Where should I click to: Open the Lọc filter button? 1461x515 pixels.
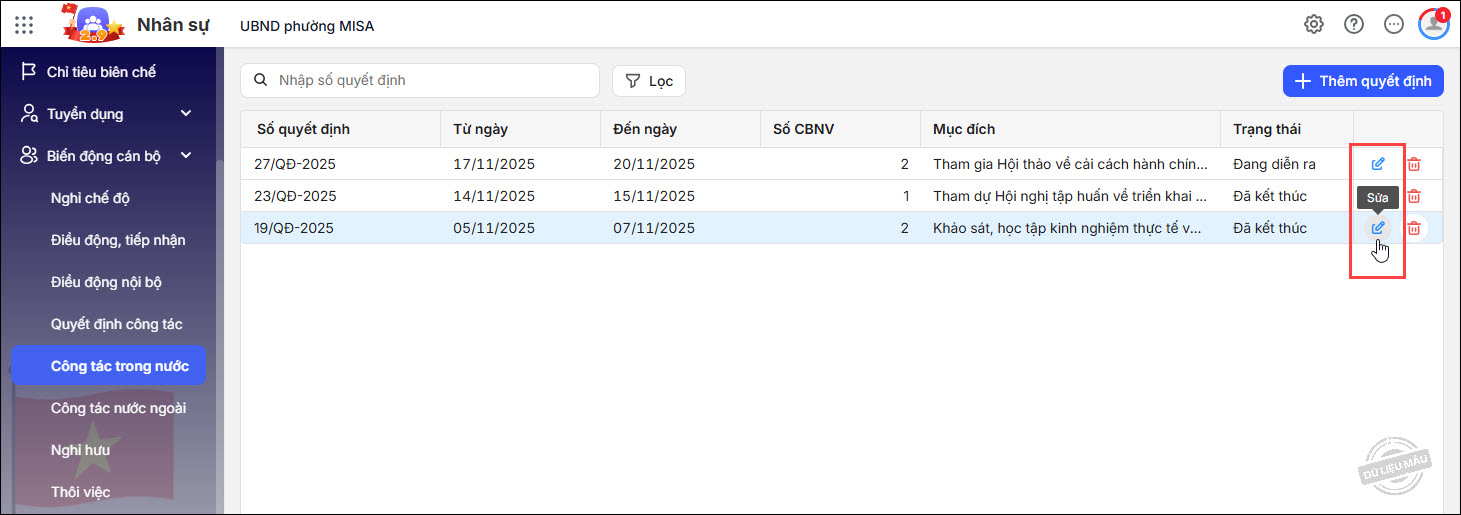click(649, 81)
